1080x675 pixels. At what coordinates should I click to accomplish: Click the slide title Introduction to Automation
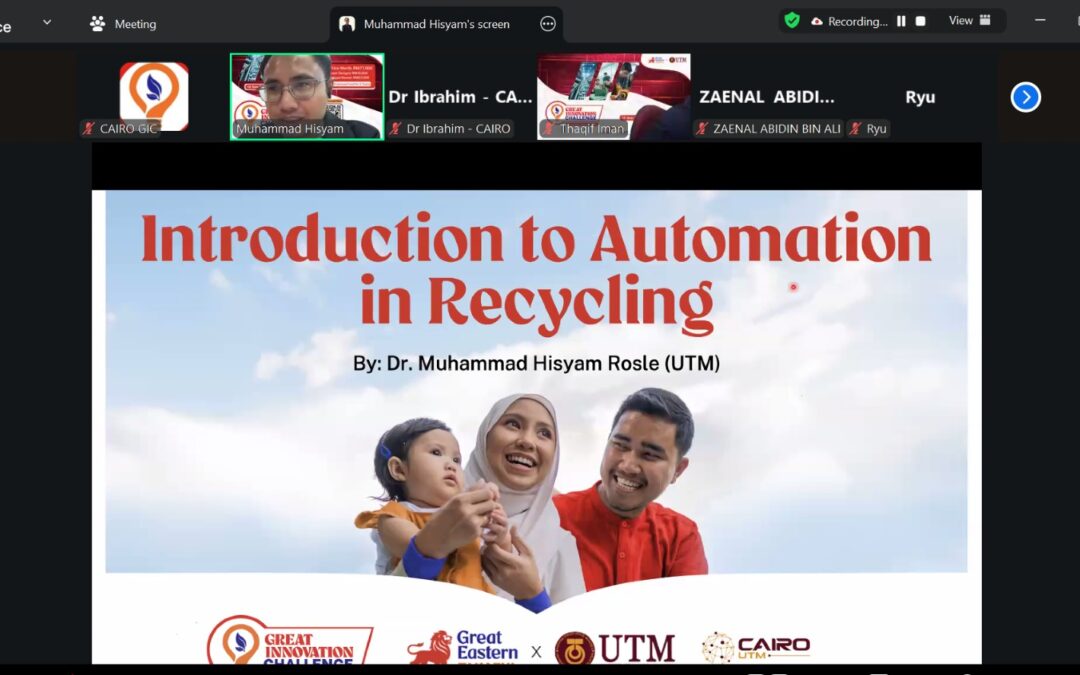click(536, 241)
